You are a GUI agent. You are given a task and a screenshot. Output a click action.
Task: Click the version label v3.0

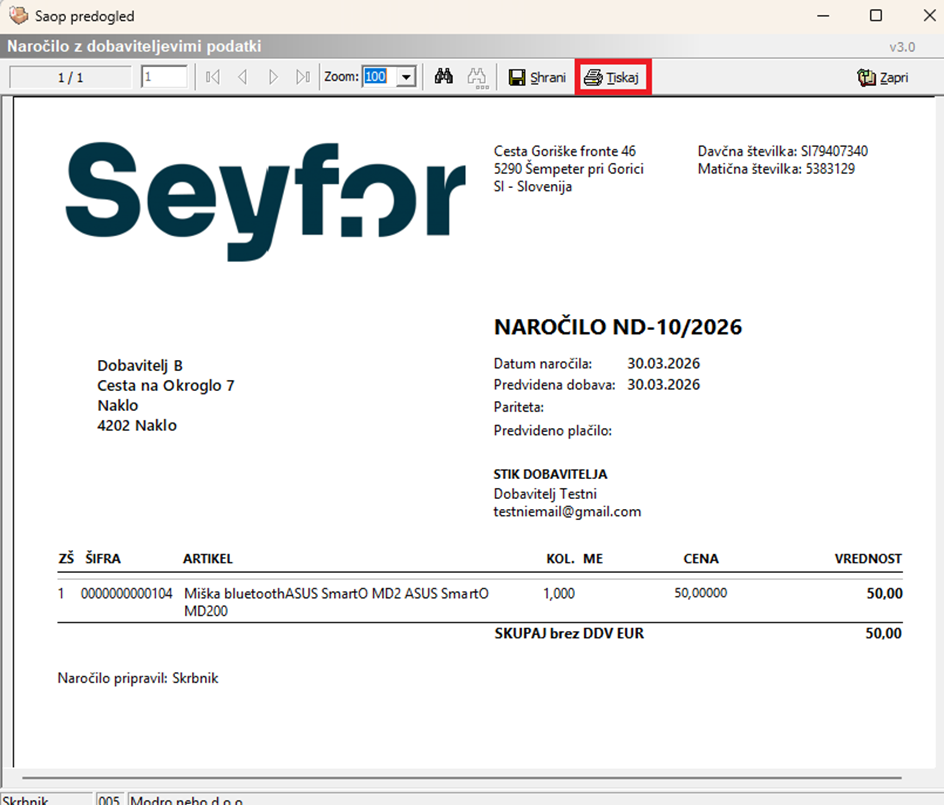(x=902, y=47)
